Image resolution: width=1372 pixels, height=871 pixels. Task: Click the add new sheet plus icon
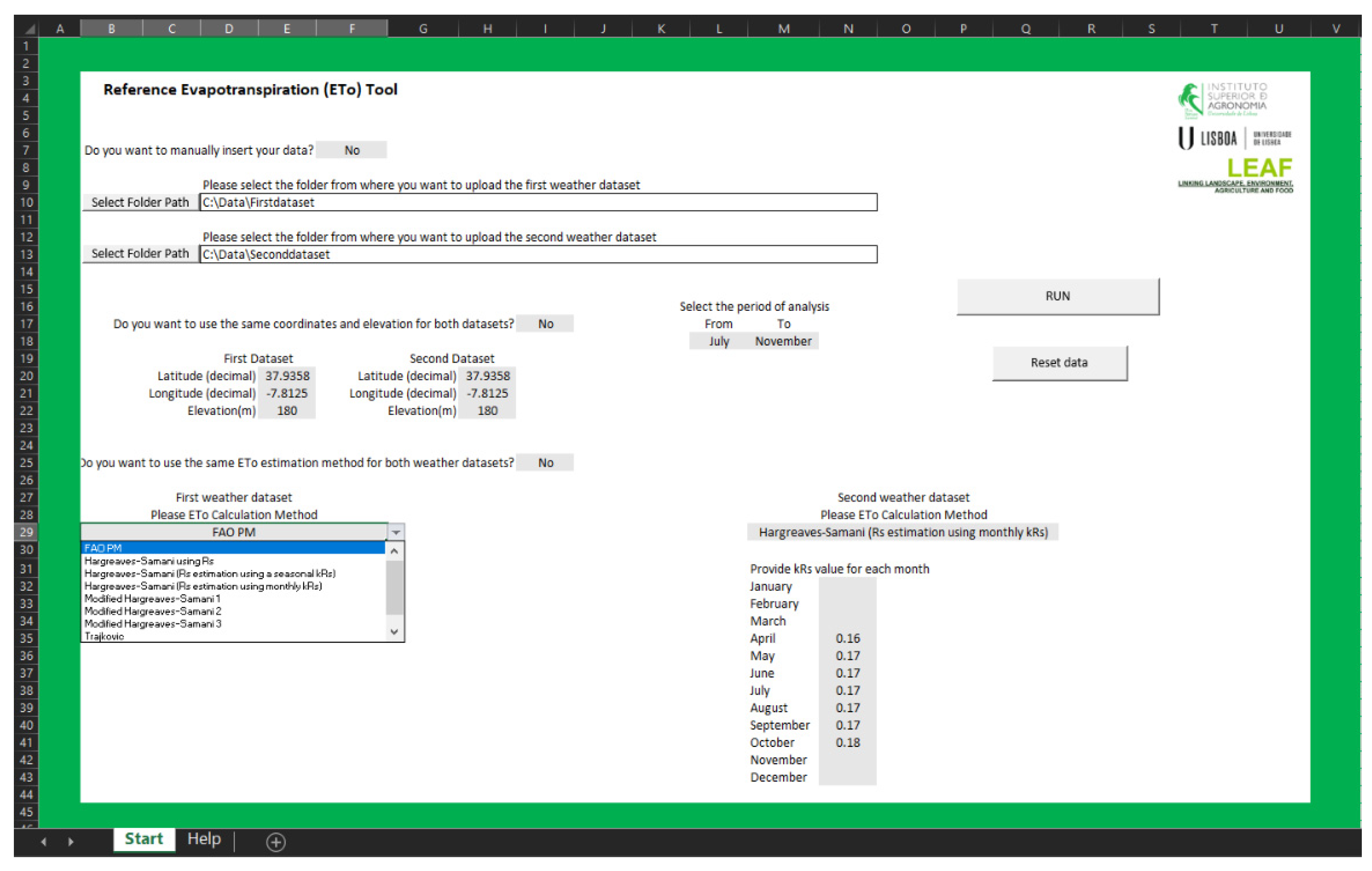(276, 842)
